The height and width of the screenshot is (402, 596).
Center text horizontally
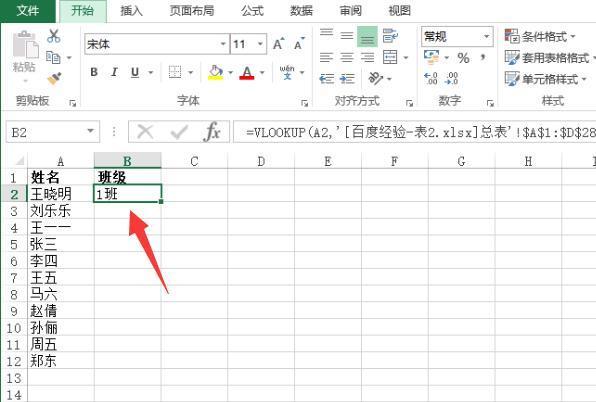(x=347, y=57)
